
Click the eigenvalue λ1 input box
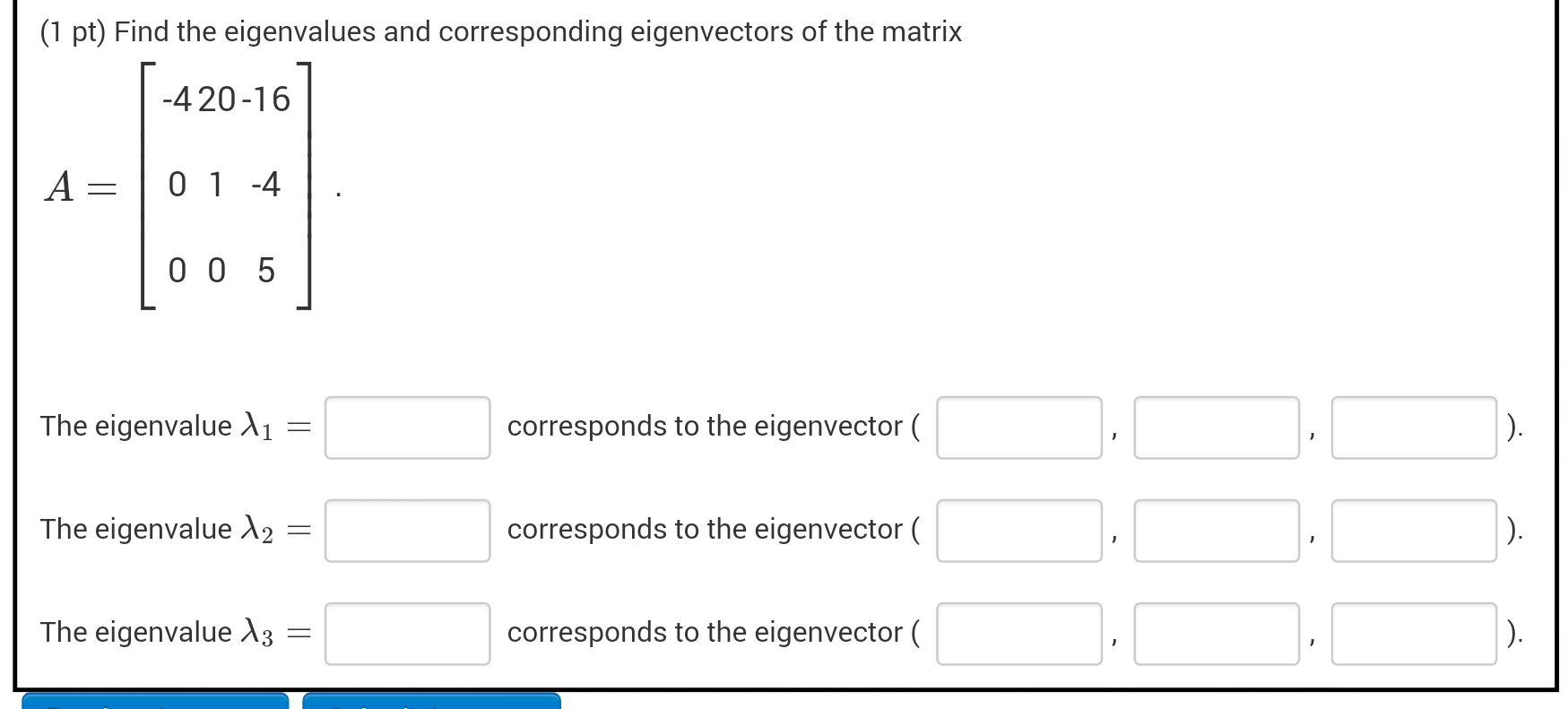407,428
